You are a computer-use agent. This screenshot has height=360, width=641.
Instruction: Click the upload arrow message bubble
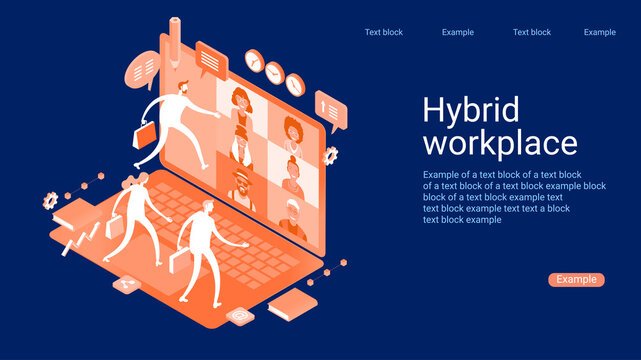click(x=331, y=111)
